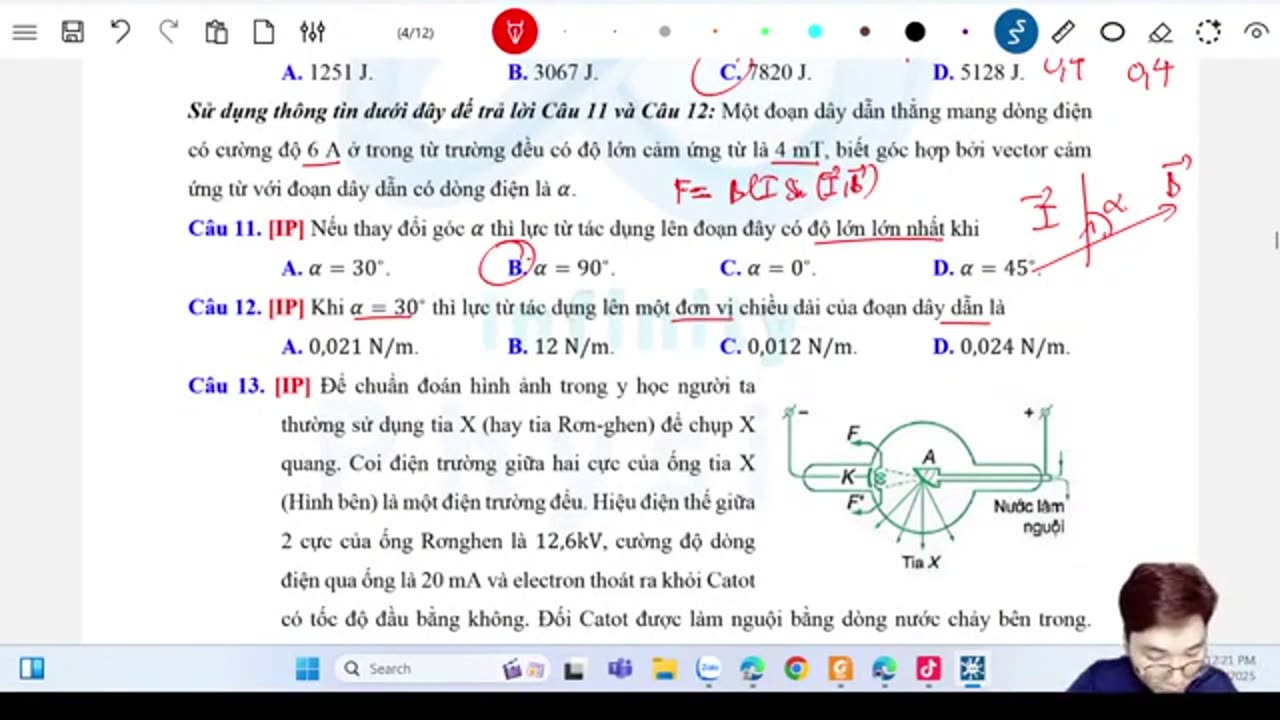
Task: Open the Windows Start menu
Action: pos(307,668)
